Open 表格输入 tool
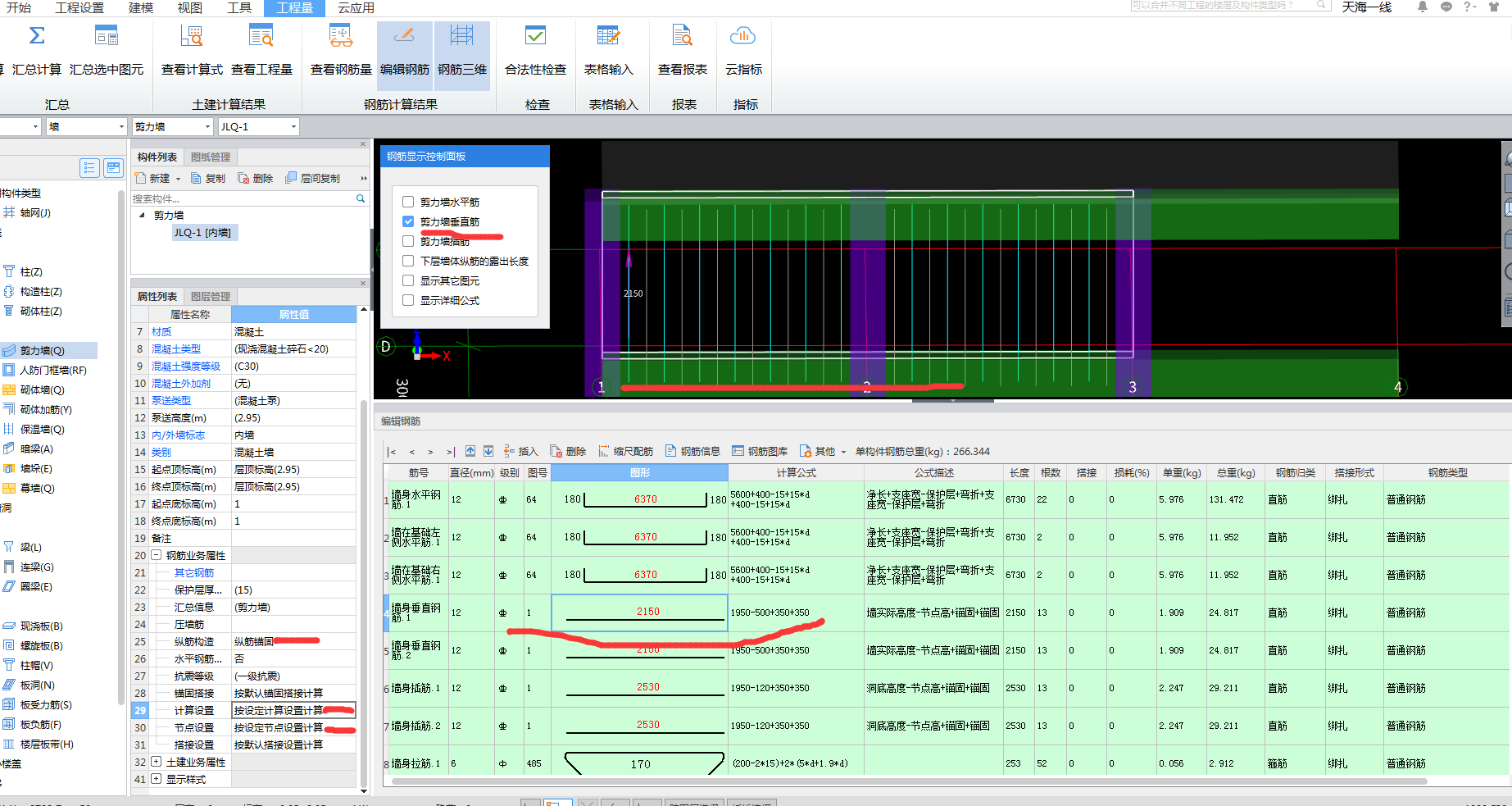This screenshot has width=1512, height=806. coord(608,51)
